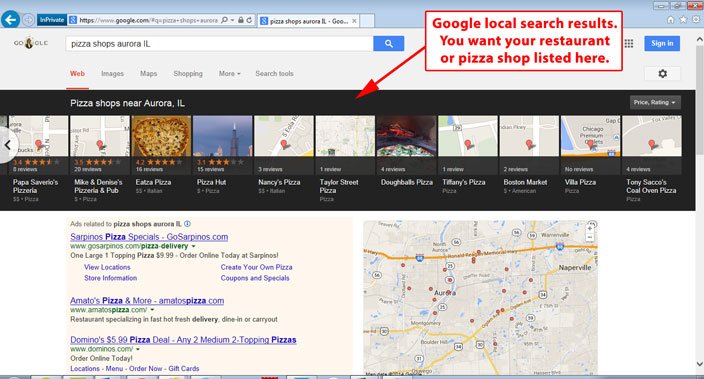The height and width of the screenshot is (379, 704).
Task: Open Domino's $5.99 Pizza Deal link
Action: coord(183,340)
